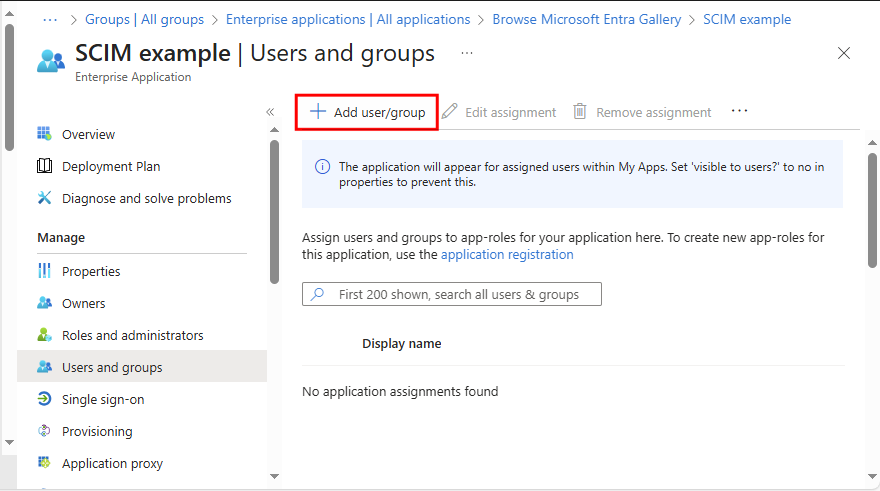Viewport: 880px width, 491px height.
Task: Click 'No application assignments found' text
Action: 400,391
